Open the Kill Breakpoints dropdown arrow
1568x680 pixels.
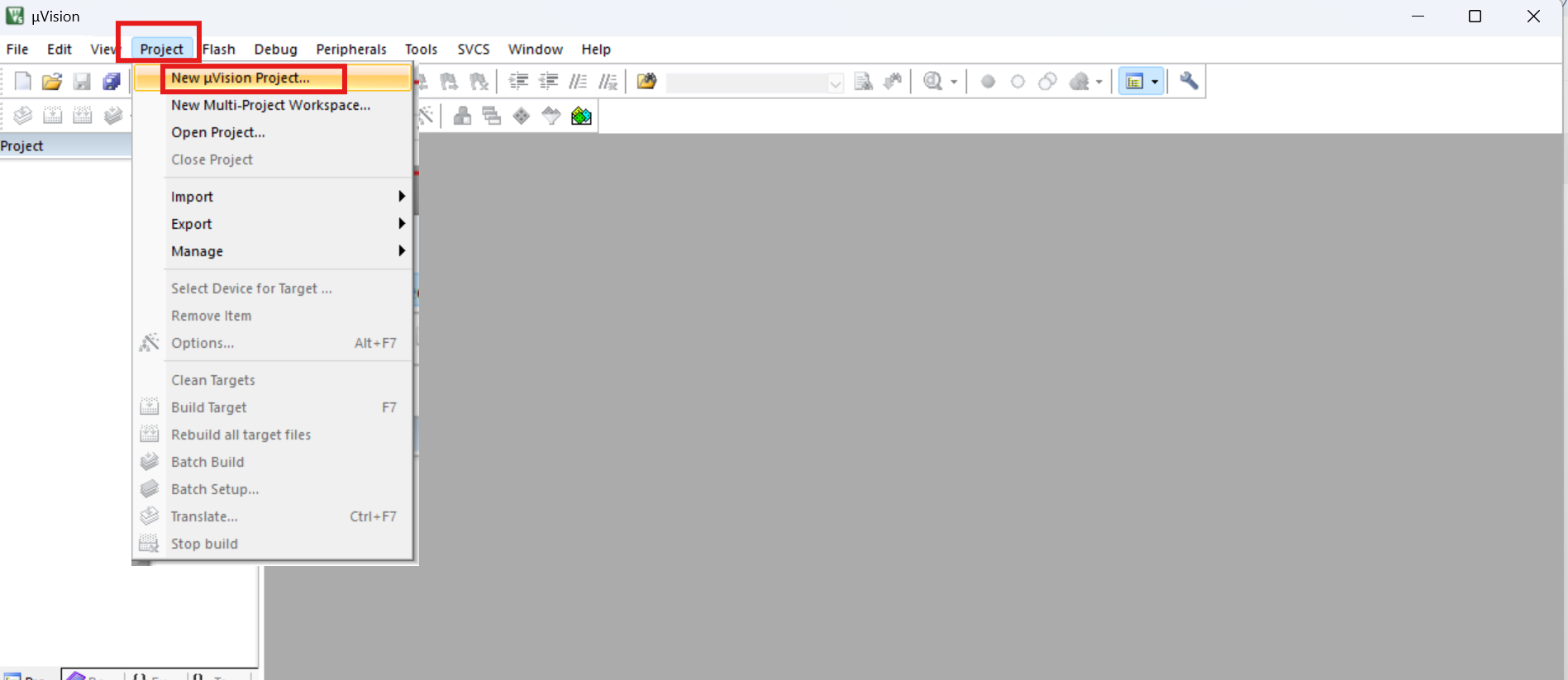coord(1099,82)
